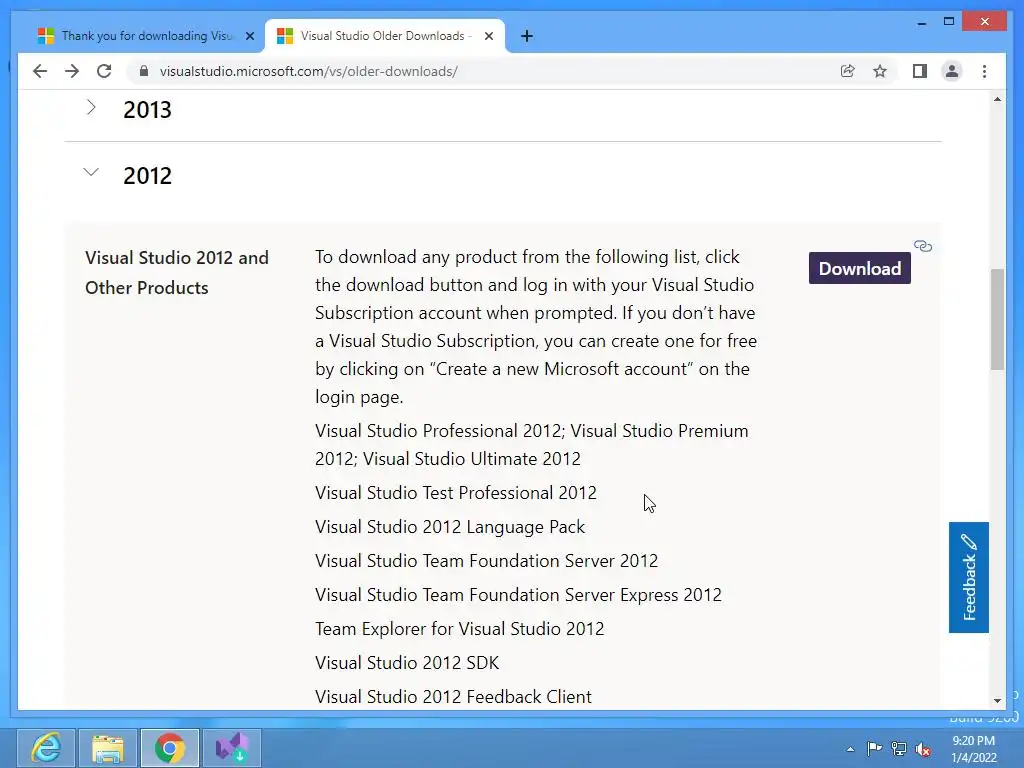Open Action Center flag icon
1024x768 pixels.
pyautogui.click(x=874, y=749)
